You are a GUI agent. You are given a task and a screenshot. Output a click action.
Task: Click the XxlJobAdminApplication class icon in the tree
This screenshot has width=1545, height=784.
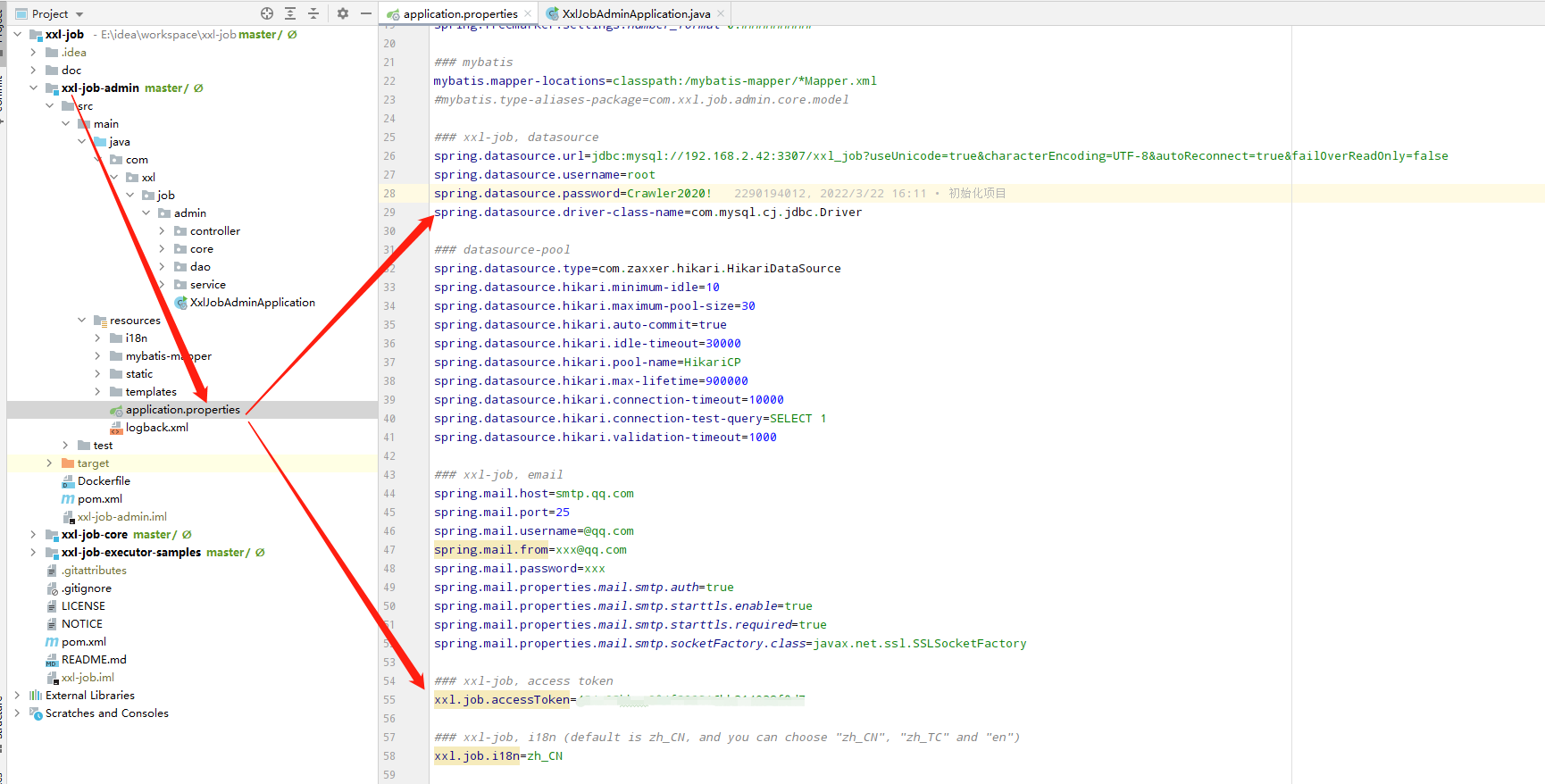(x=180, y=303)
